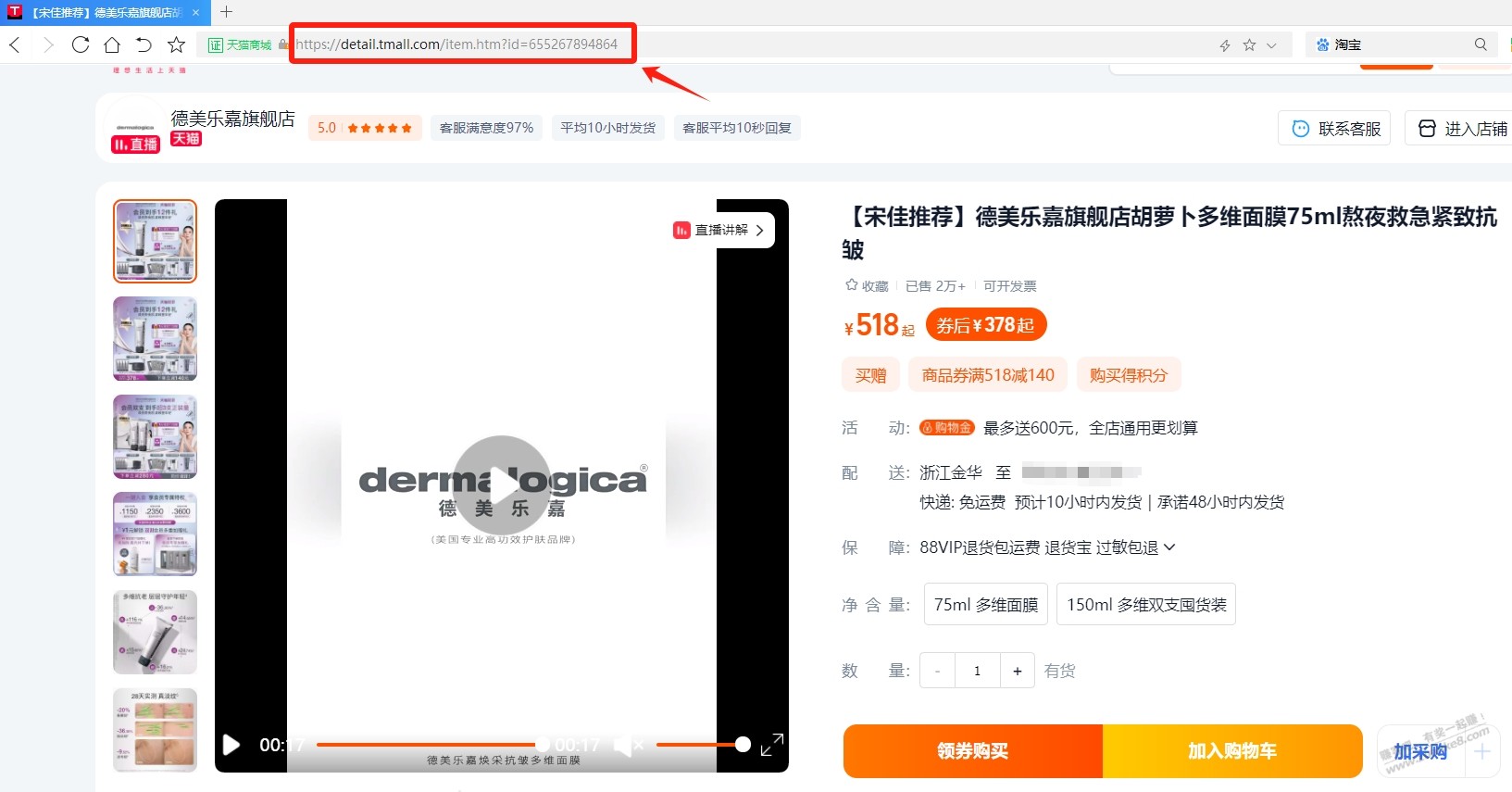The width and height of the screenshot is (1512, 792).
Task: Expand video to fullscreen
Action: [771, 745]
